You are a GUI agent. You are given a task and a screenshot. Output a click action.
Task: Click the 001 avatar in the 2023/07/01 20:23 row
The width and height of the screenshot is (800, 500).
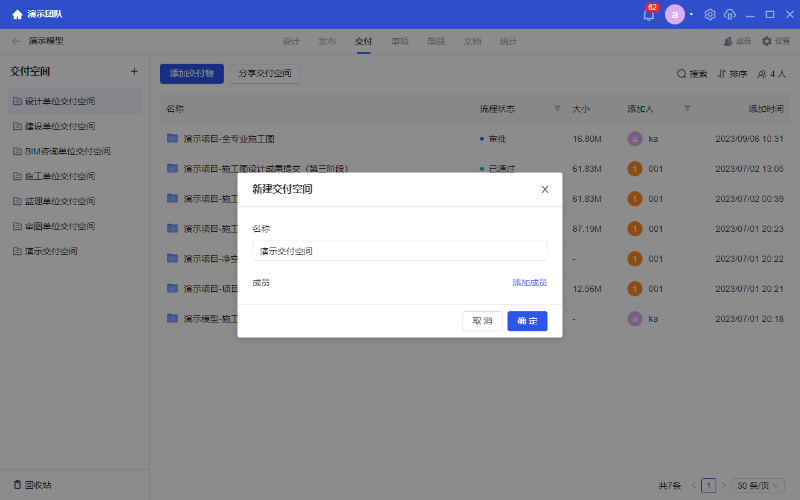click(x=635, y=229)
